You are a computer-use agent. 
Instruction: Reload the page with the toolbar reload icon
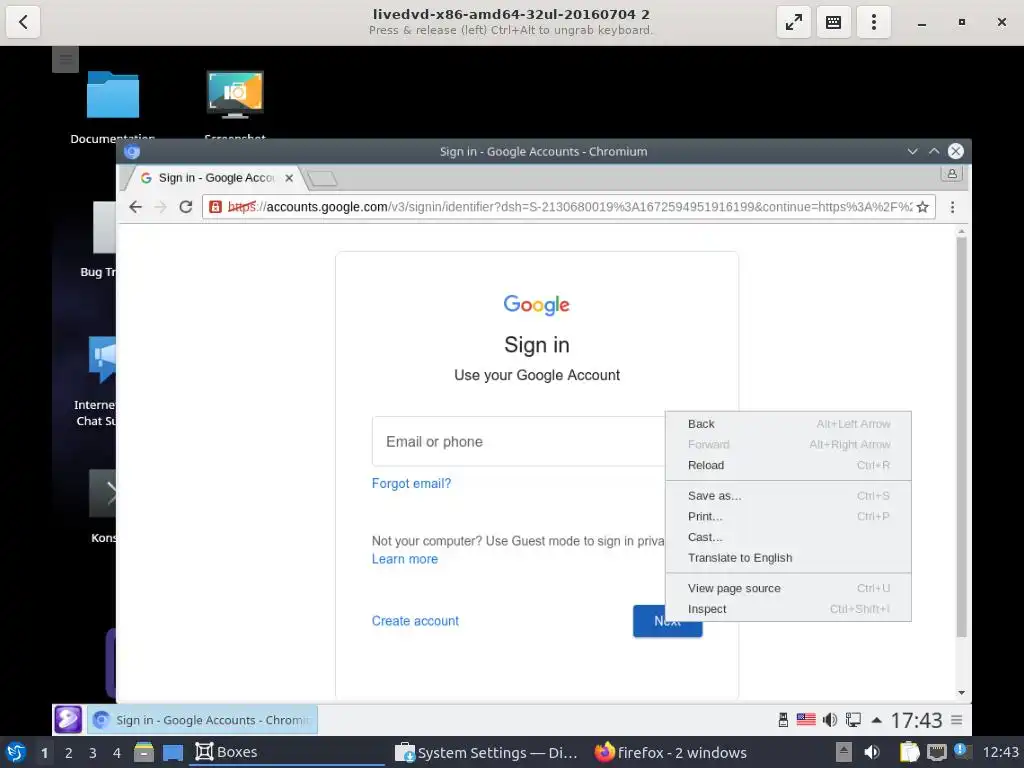pos(185,207)
